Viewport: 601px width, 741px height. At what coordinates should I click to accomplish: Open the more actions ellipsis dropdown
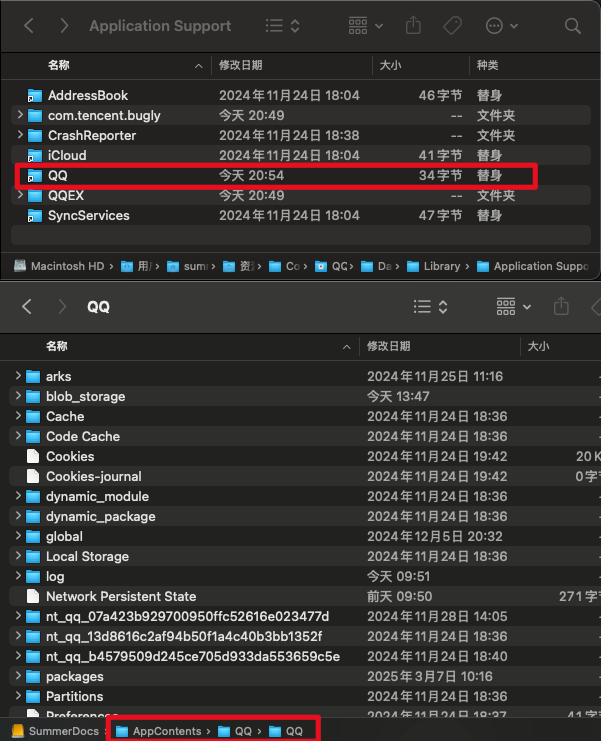499,27
